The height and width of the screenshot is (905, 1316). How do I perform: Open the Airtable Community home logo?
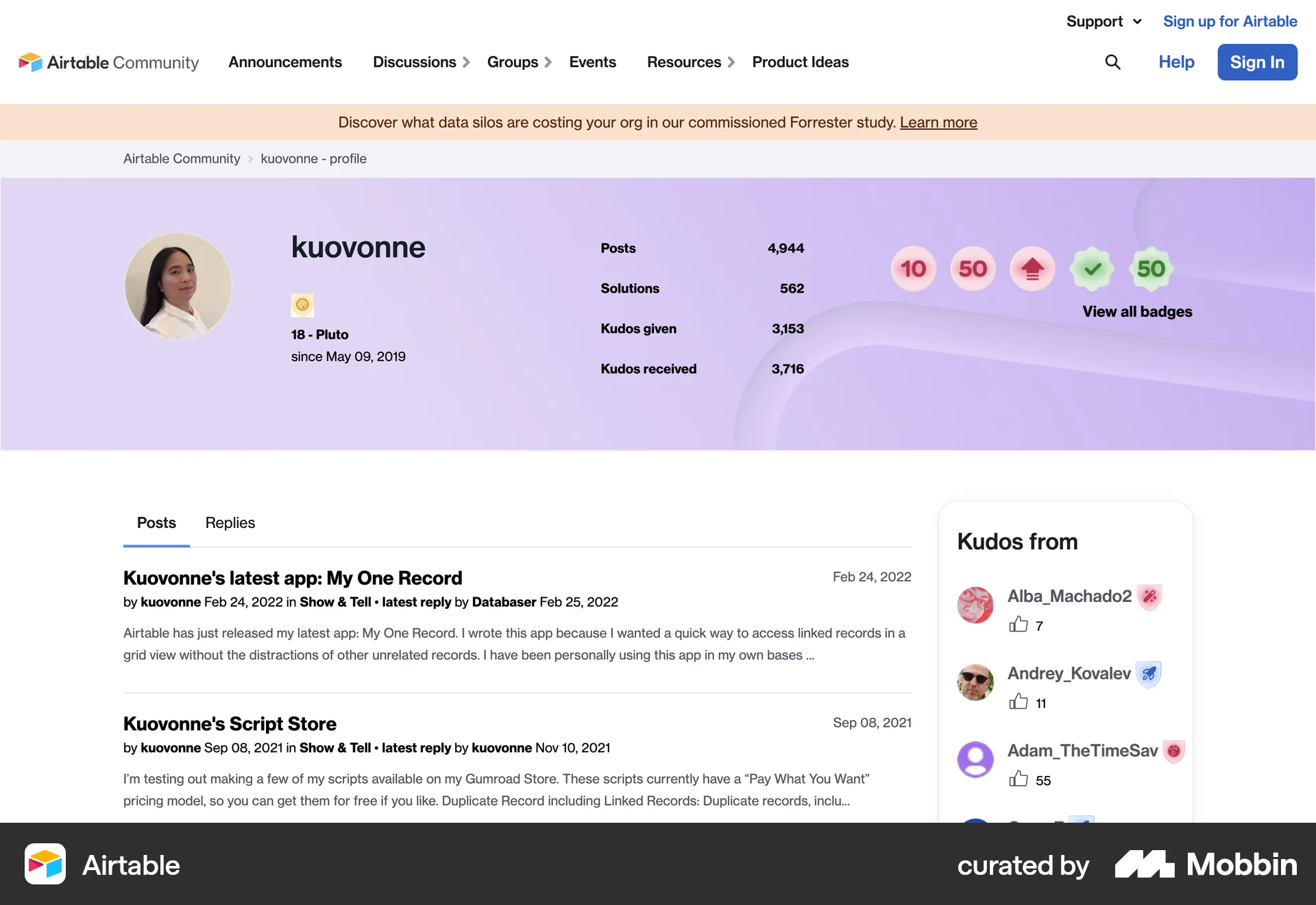point(108,62)
